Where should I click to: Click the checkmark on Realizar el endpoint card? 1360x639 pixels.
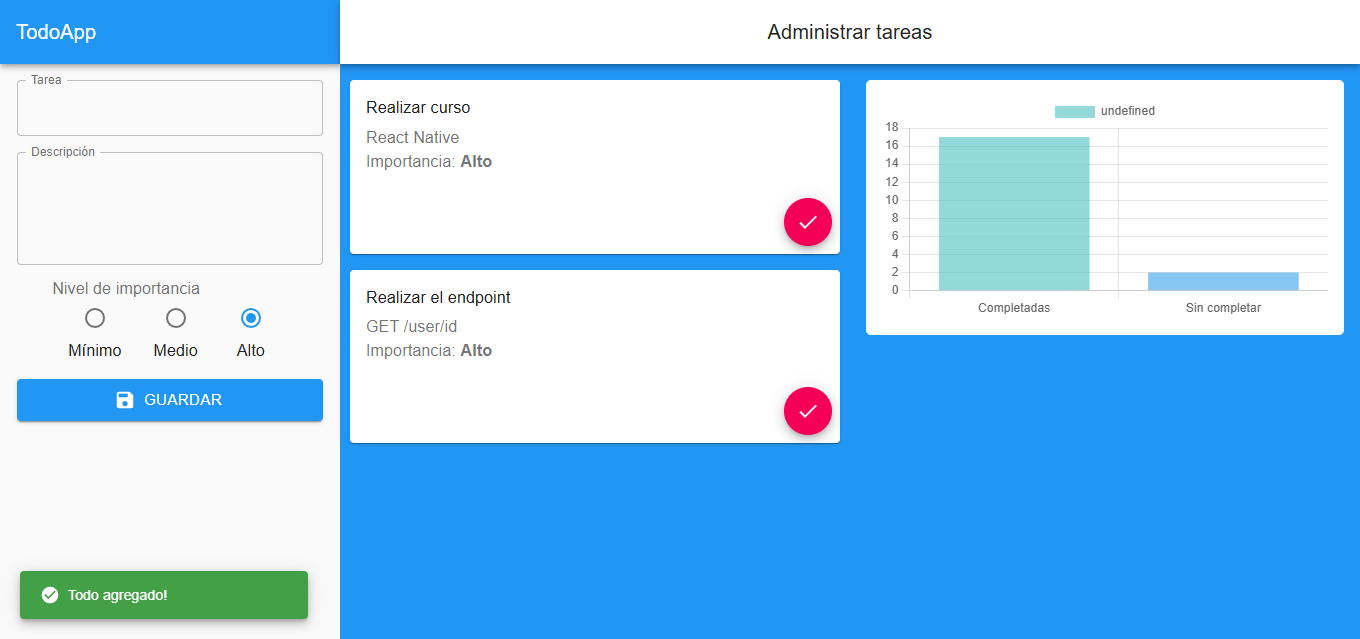tap(808, 411)
